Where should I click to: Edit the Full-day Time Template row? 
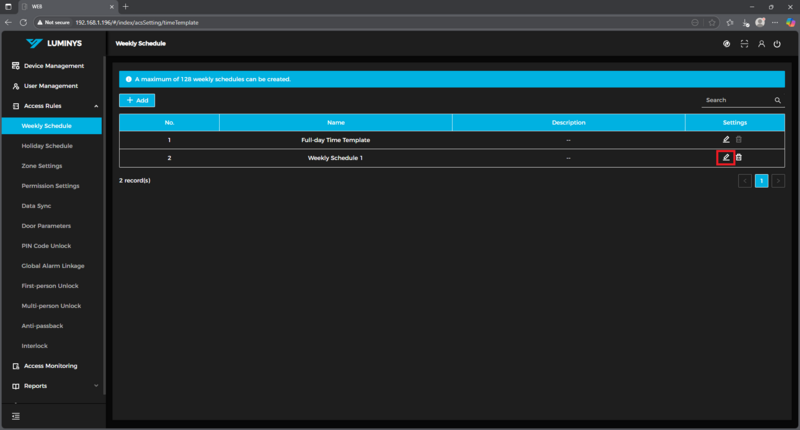tap(726, 140)
